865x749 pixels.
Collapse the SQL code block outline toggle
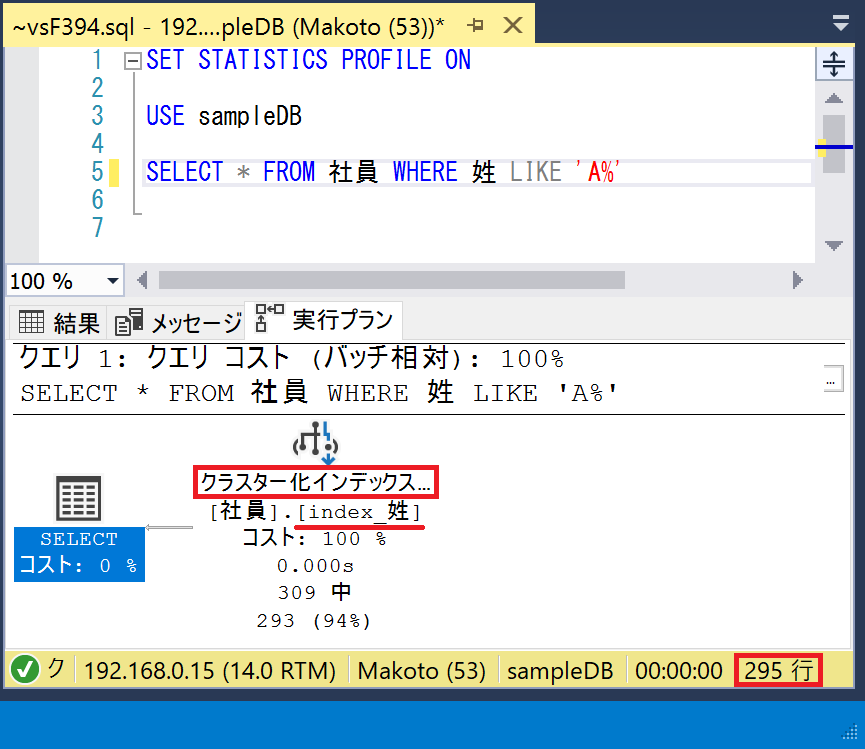[132, 60]
